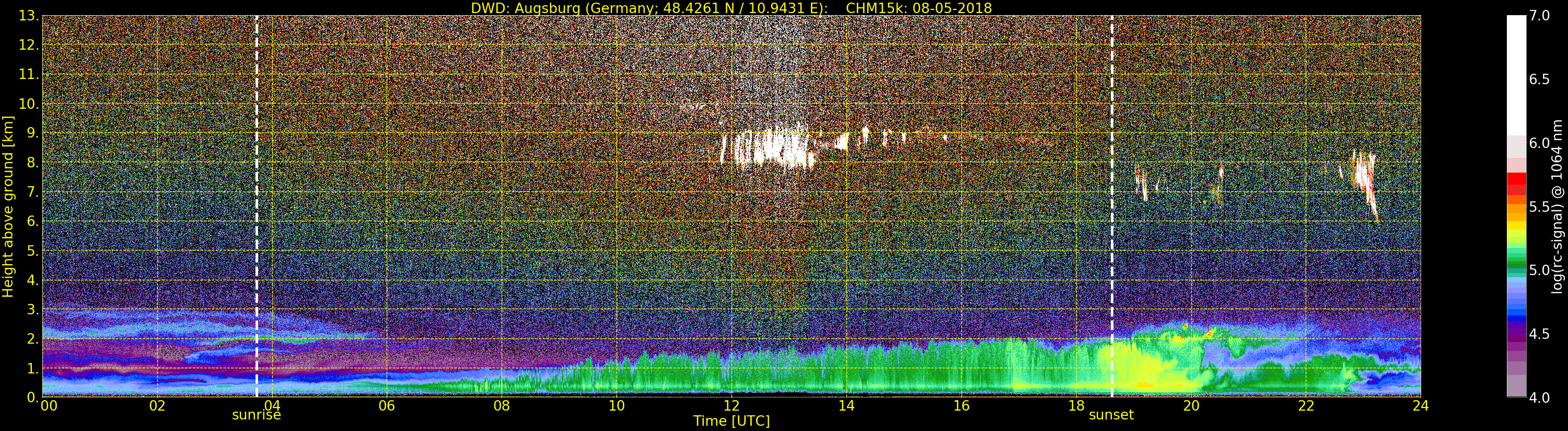
Task: Click the '2.' height axis tick label
Action: click(32, 338)
